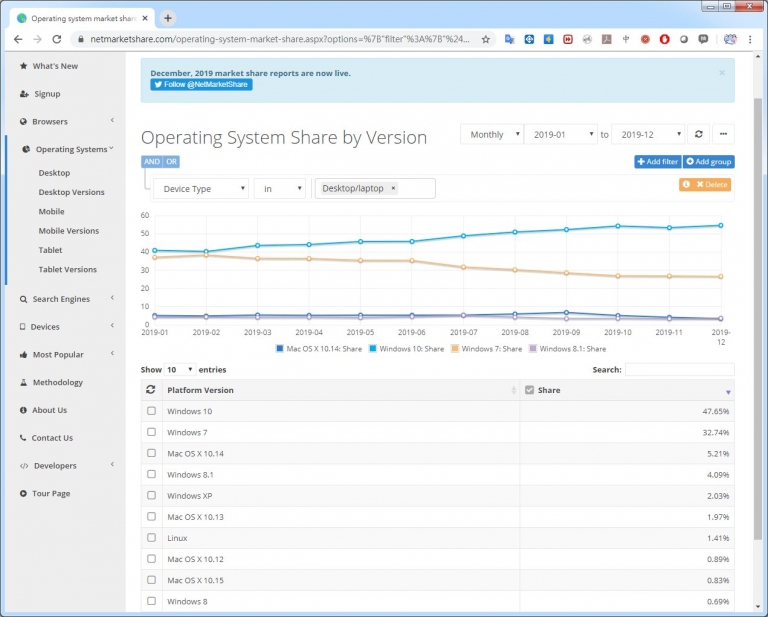The image size is (768, 617).
Task: Open Desktop Versions in sidebar
Action: (x=72, y=192)
